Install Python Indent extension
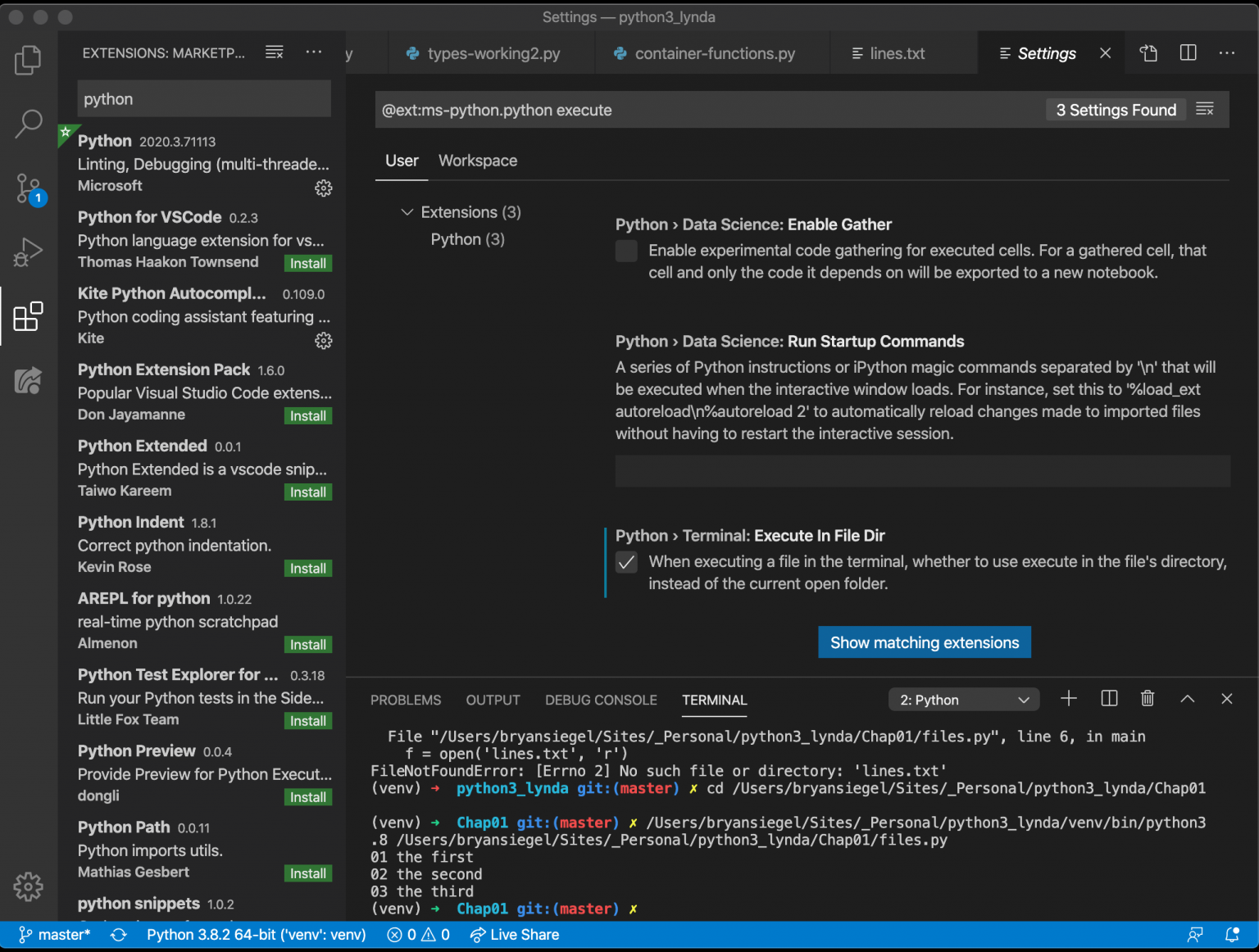The height and width of the screenshot is (952, 1259). 308,568
